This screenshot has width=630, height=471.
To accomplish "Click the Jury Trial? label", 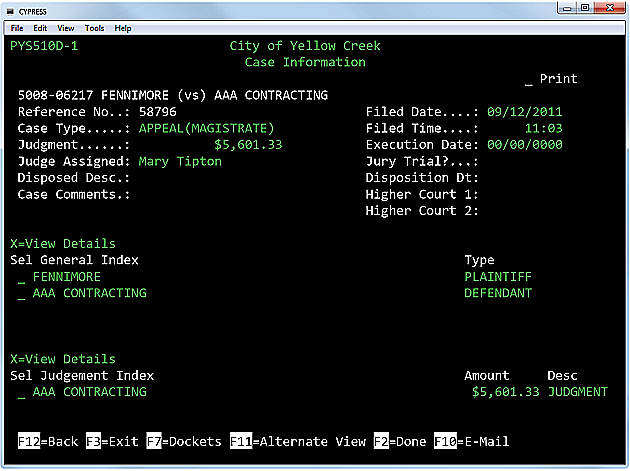I will (422, 162).
